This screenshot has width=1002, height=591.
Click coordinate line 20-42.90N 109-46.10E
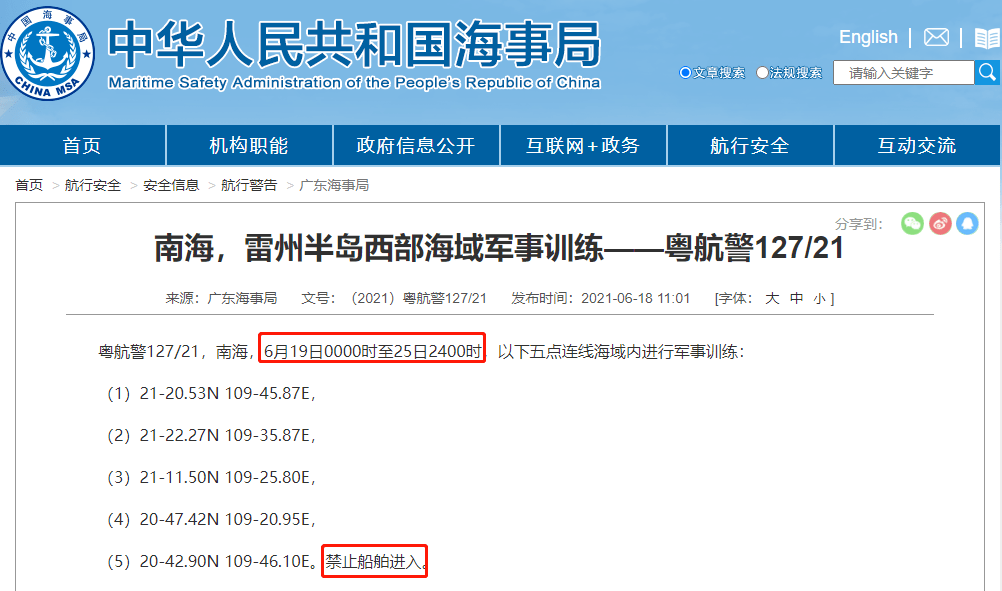pos(225,562)
